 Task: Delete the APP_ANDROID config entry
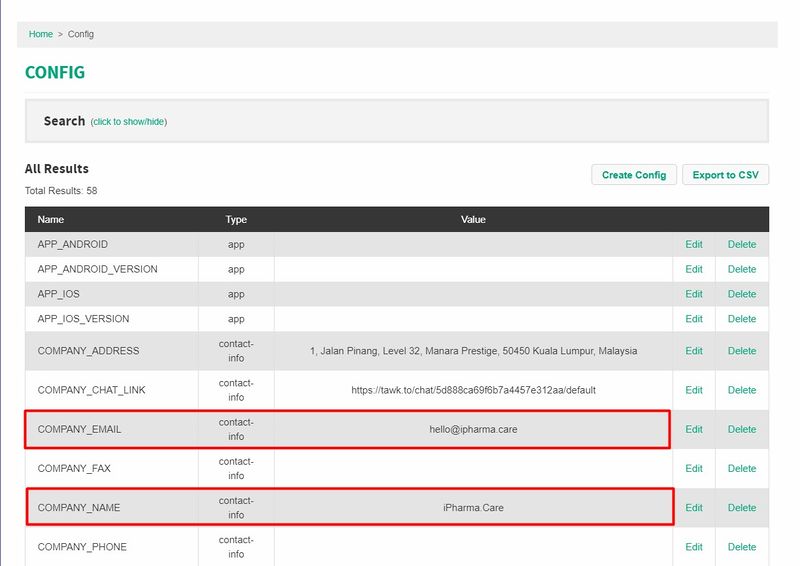coord(742,244)
